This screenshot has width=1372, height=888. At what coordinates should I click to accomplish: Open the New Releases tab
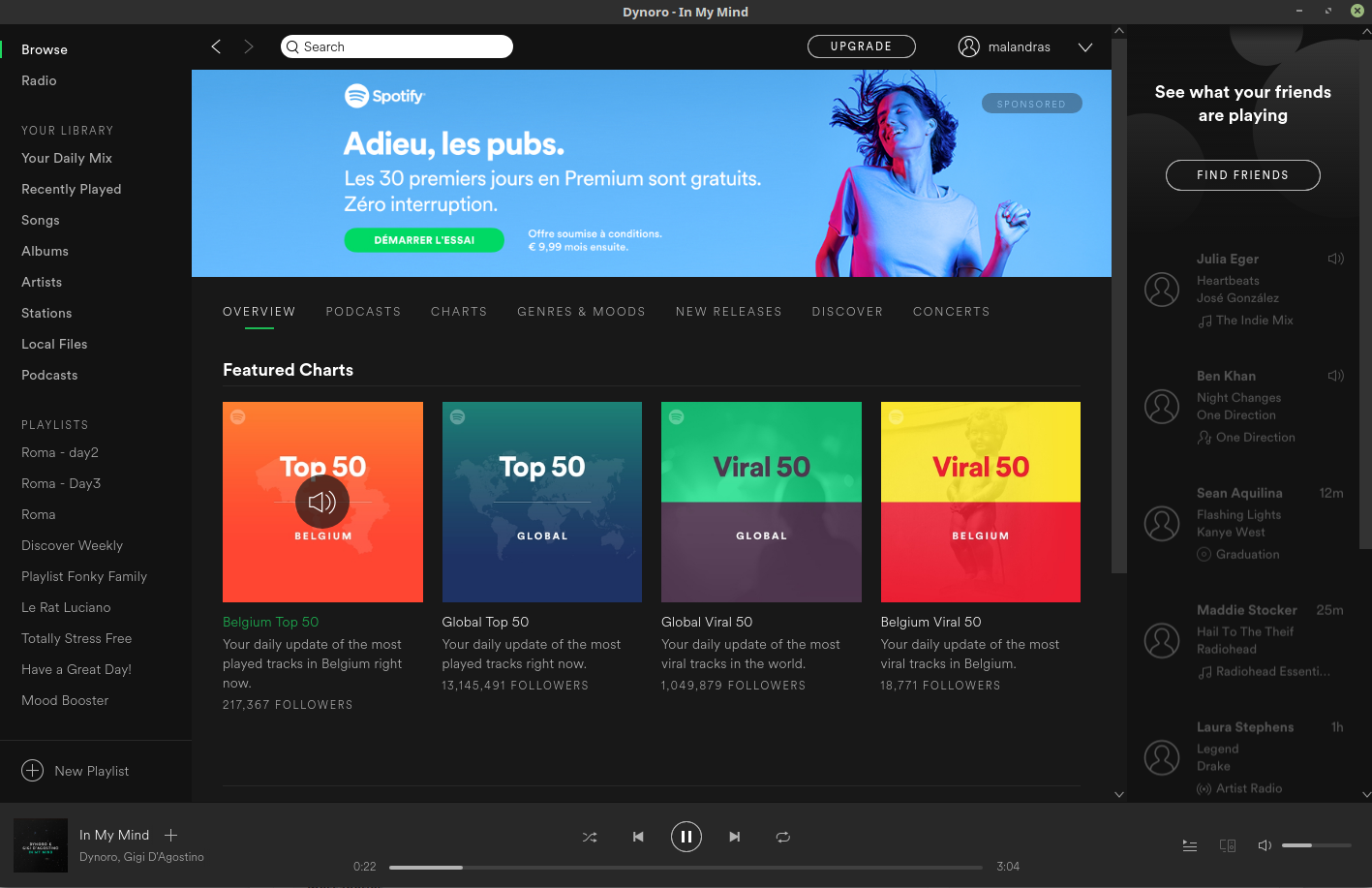728,312
